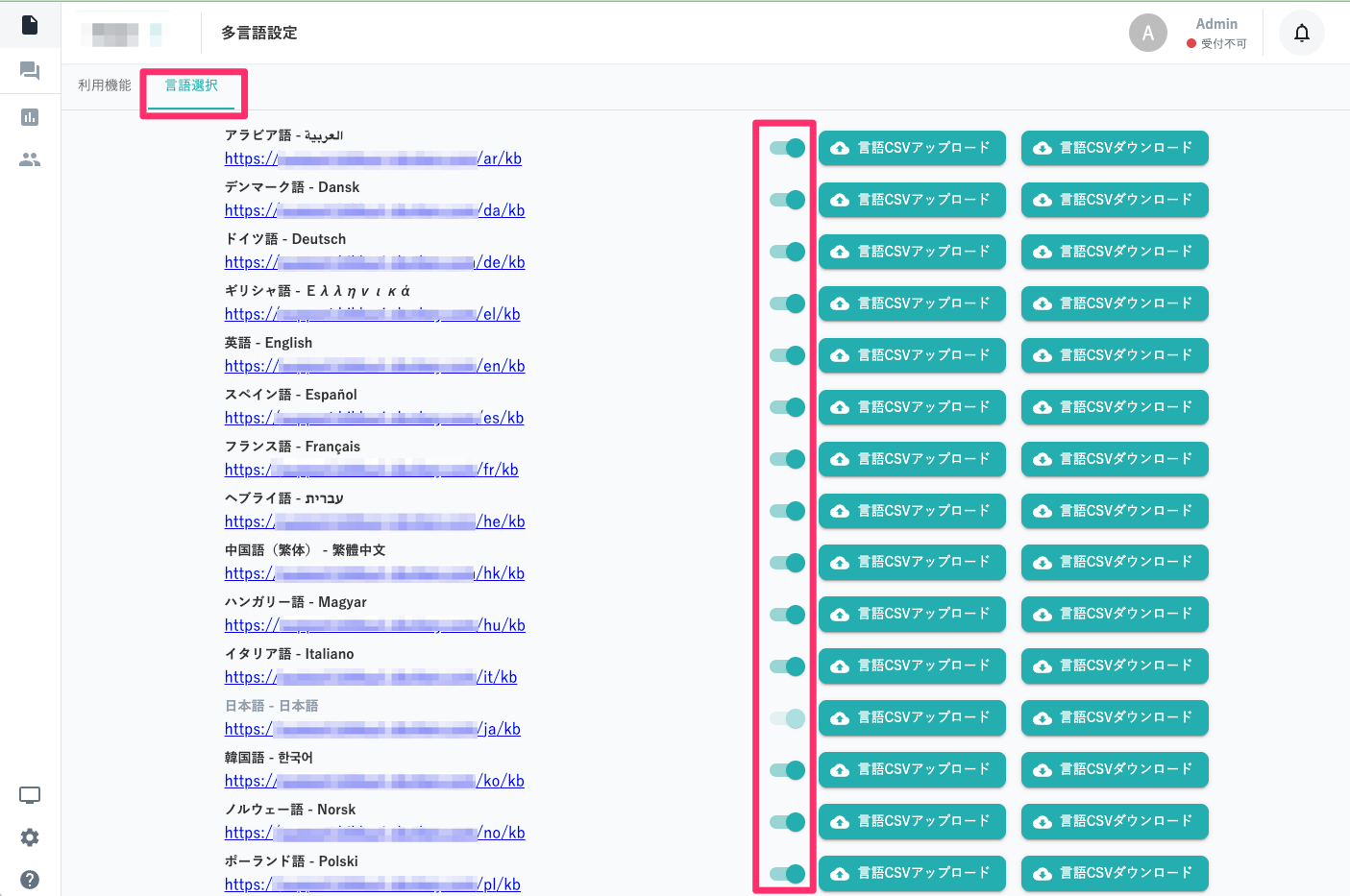Download language CSV for Italiano
Image resolution: width=1350 pixels, height=896 pixels.
coord(1115,666)
